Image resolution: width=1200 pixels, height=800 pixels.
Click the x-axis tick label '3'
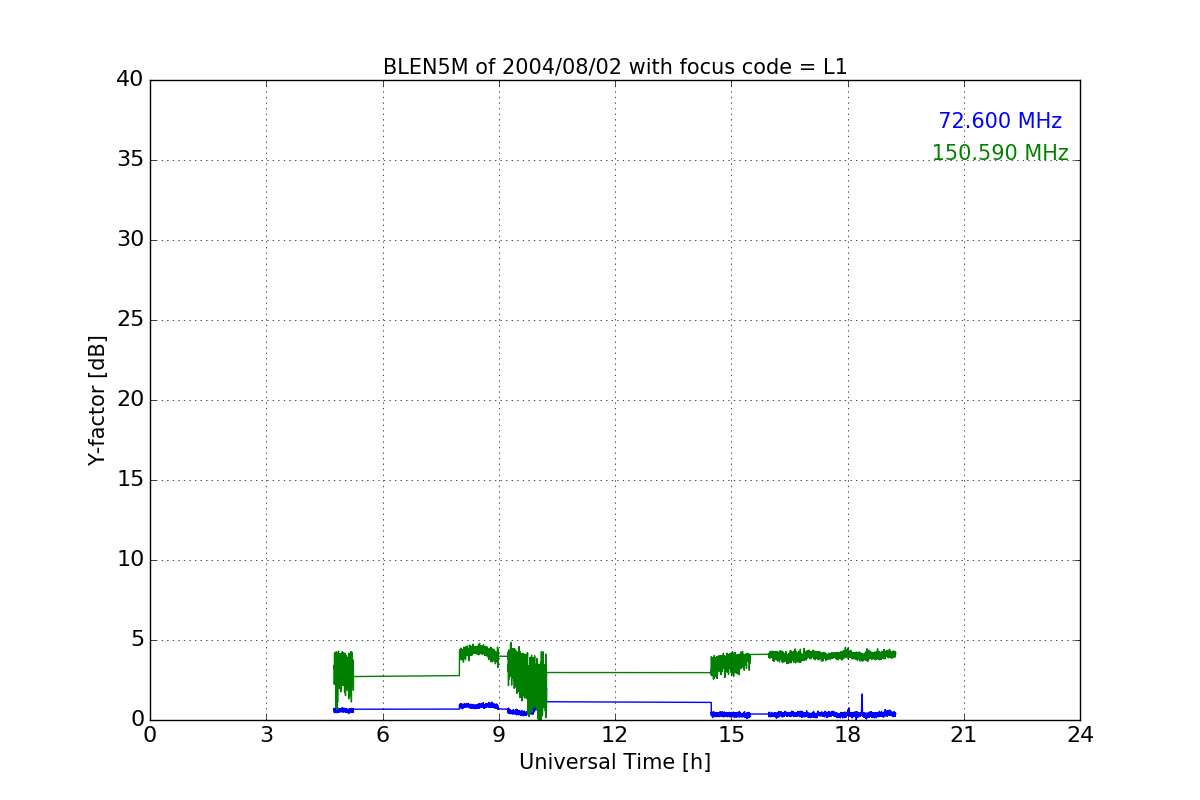[266, 735]
